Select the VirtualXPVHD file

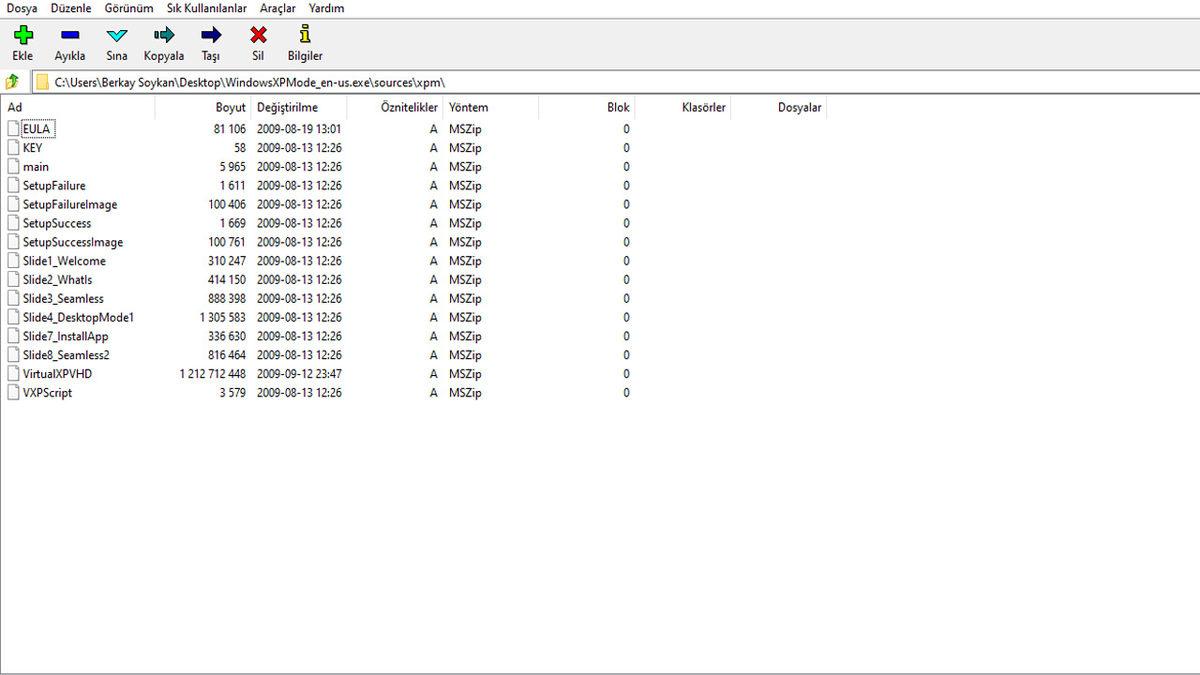click(x=57, y=374)
